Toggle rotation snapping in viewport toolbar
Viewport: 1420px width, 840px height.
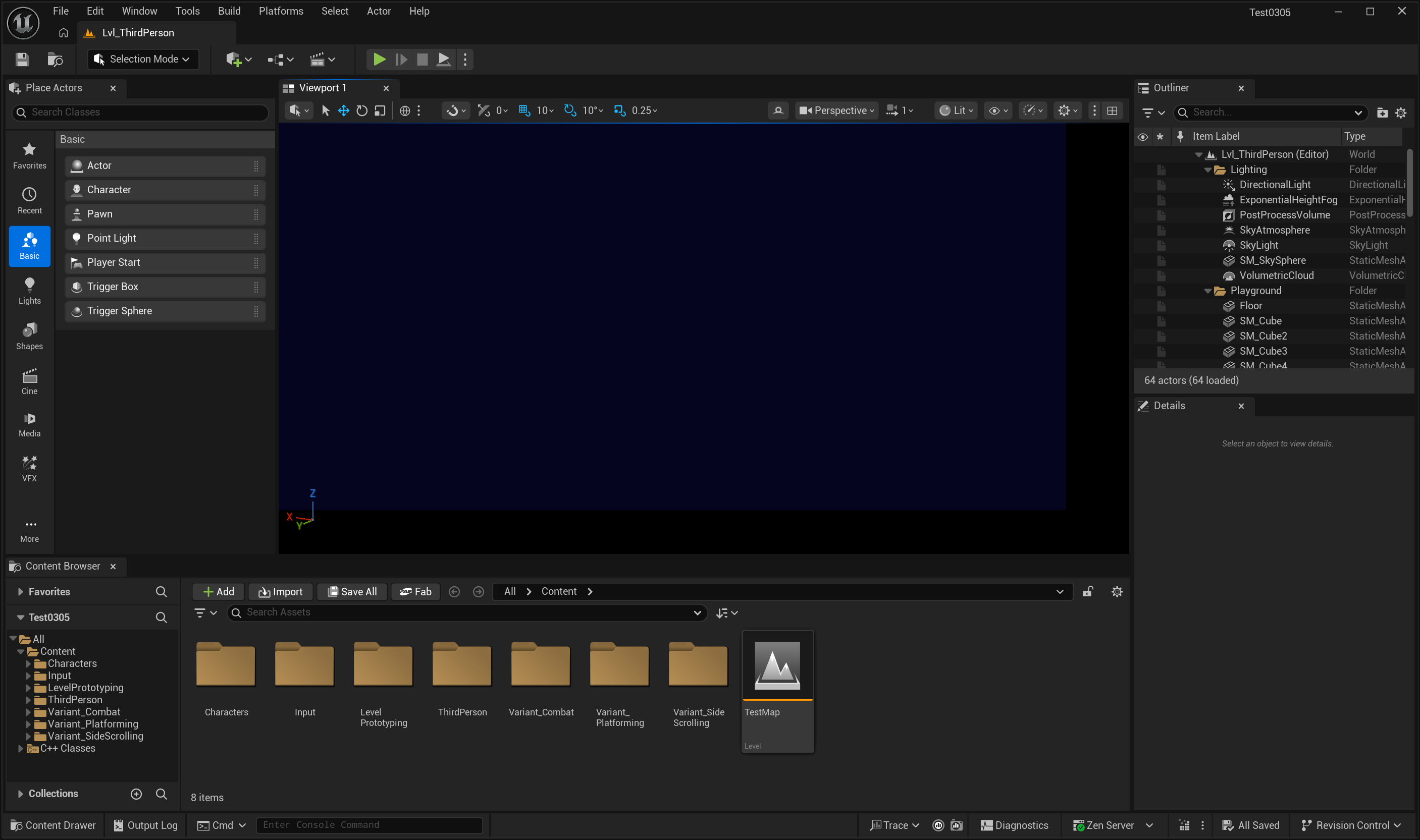tap(569, 110)
